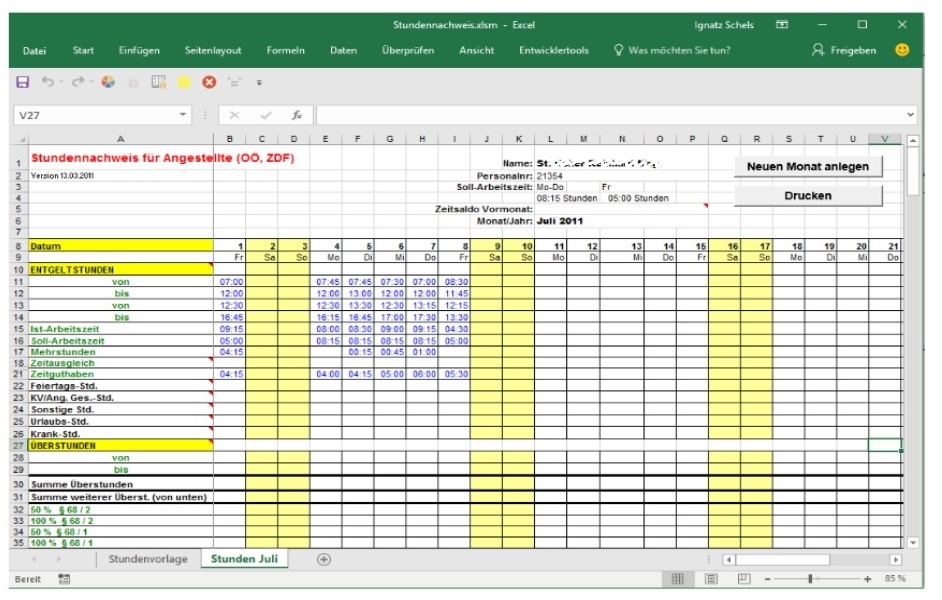Open the Formeln ribbon tab
The width and height of the screenshot is (942, 600).
pyautogui.click(x=285, y=50)
